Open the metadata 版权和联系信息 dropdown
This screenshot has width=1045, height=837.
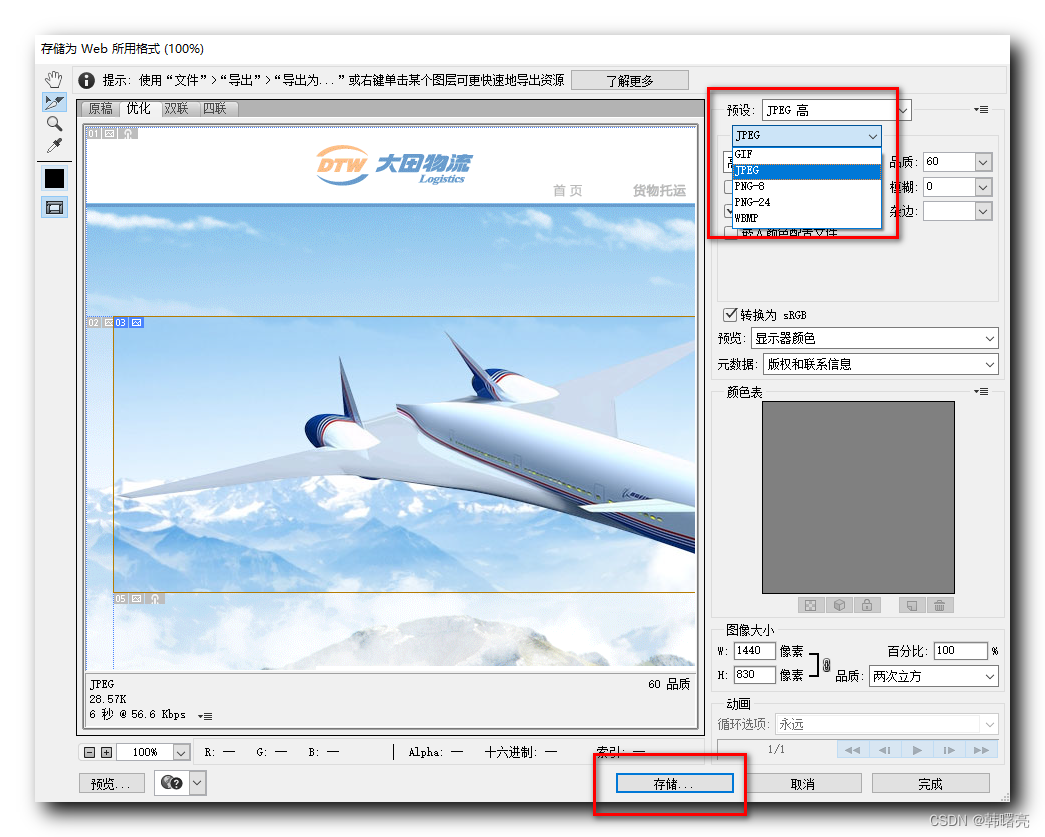880,364
